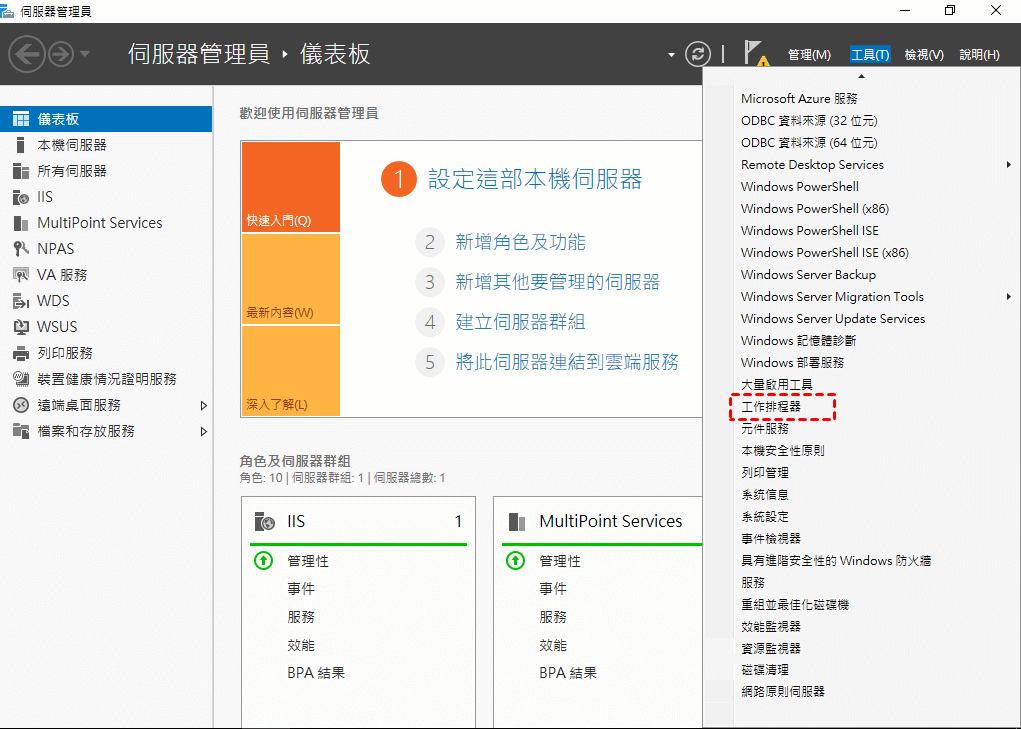The width and height of the screenshot is (1021, 729).
Task: Expand Windows Server Migration Tools submenu arrow
Action: point(1009,297)
